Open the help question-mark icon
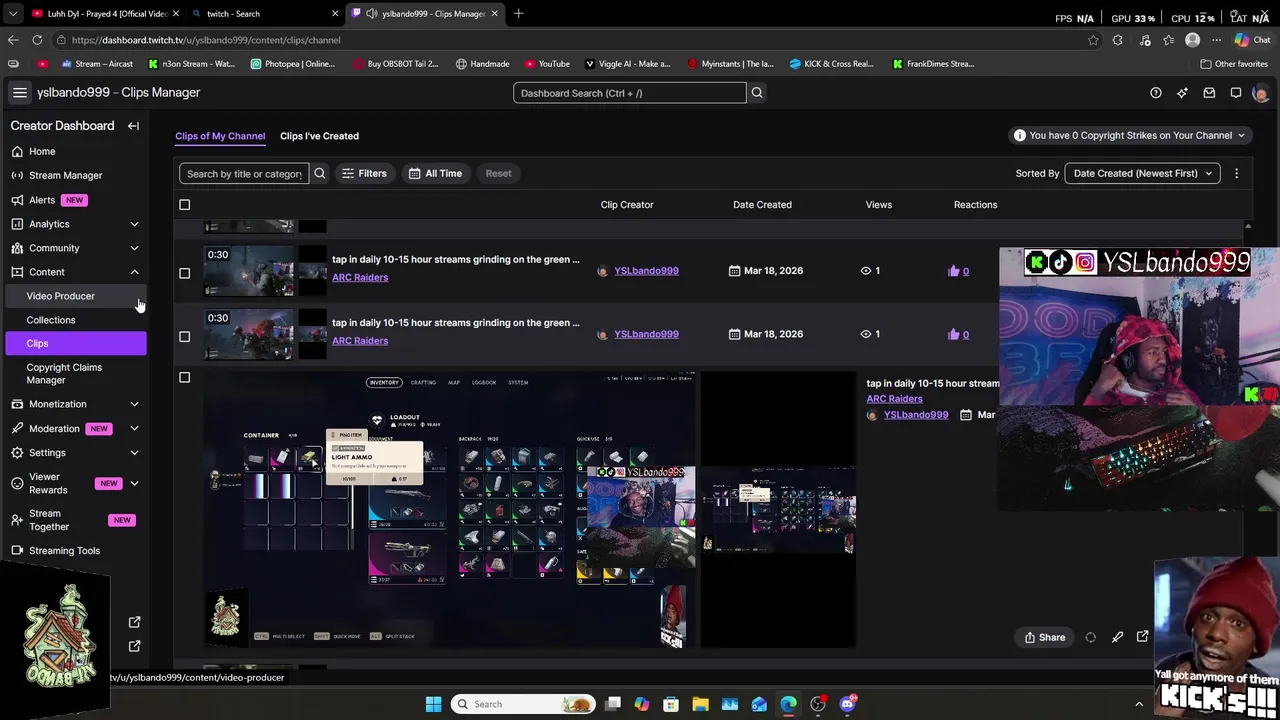 pyautogui.click(x=1156, y=93)
